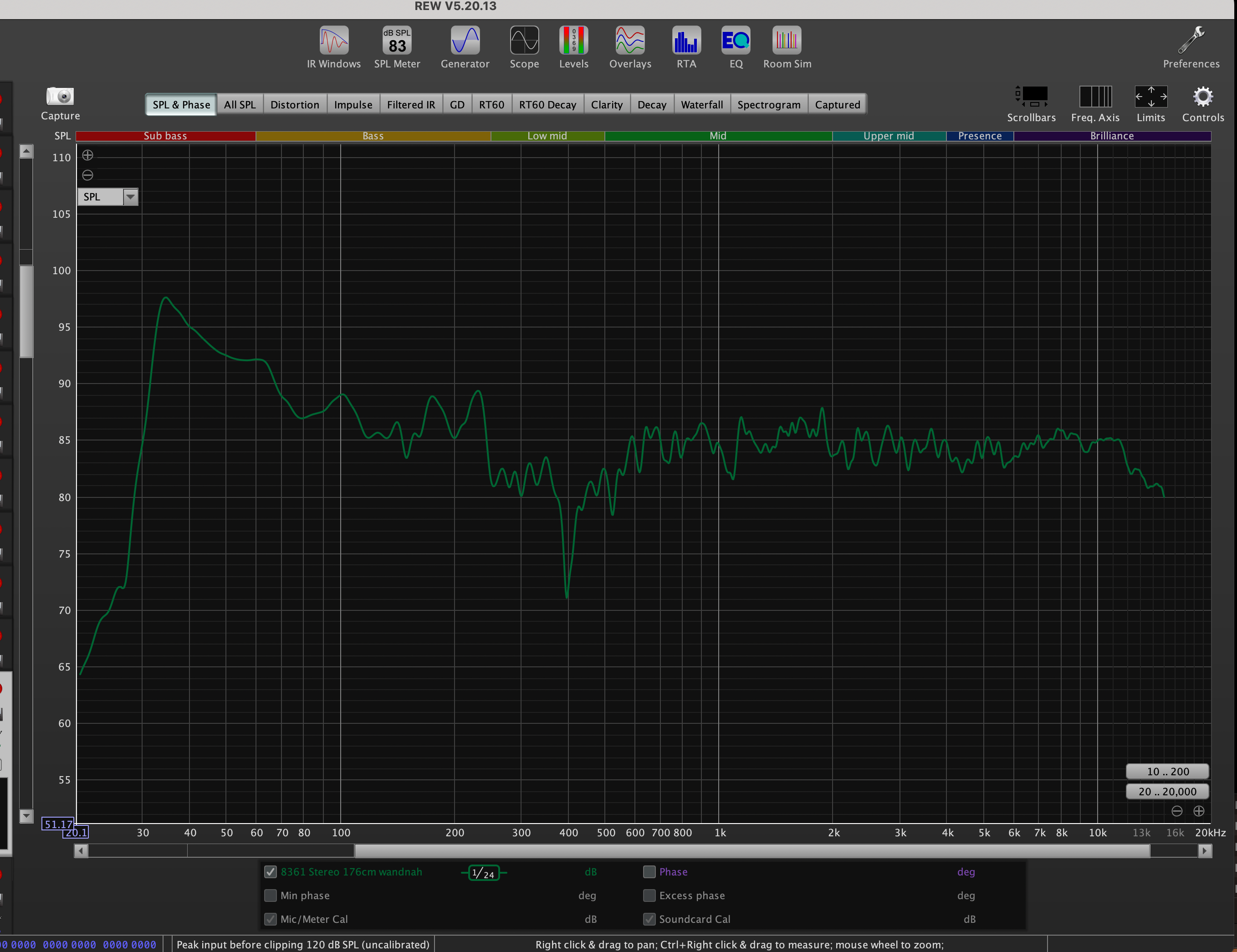Uncheck the 8361 Stereo 176cm wandnah trace
1237x952 pixels.
[271, 872]
